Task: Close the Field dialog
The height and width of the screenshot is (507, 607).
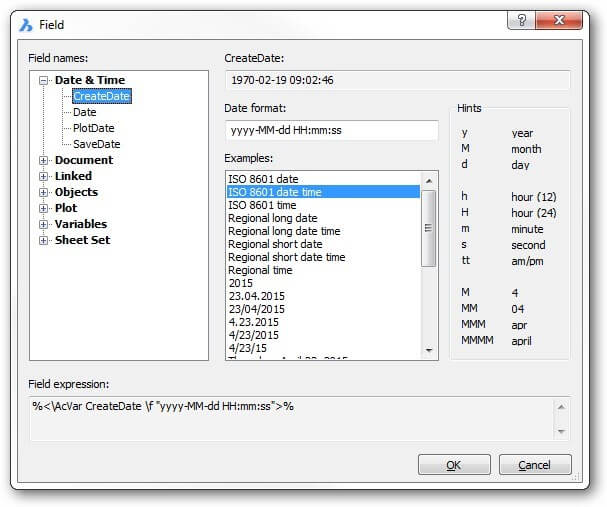Action: point(559,20)
